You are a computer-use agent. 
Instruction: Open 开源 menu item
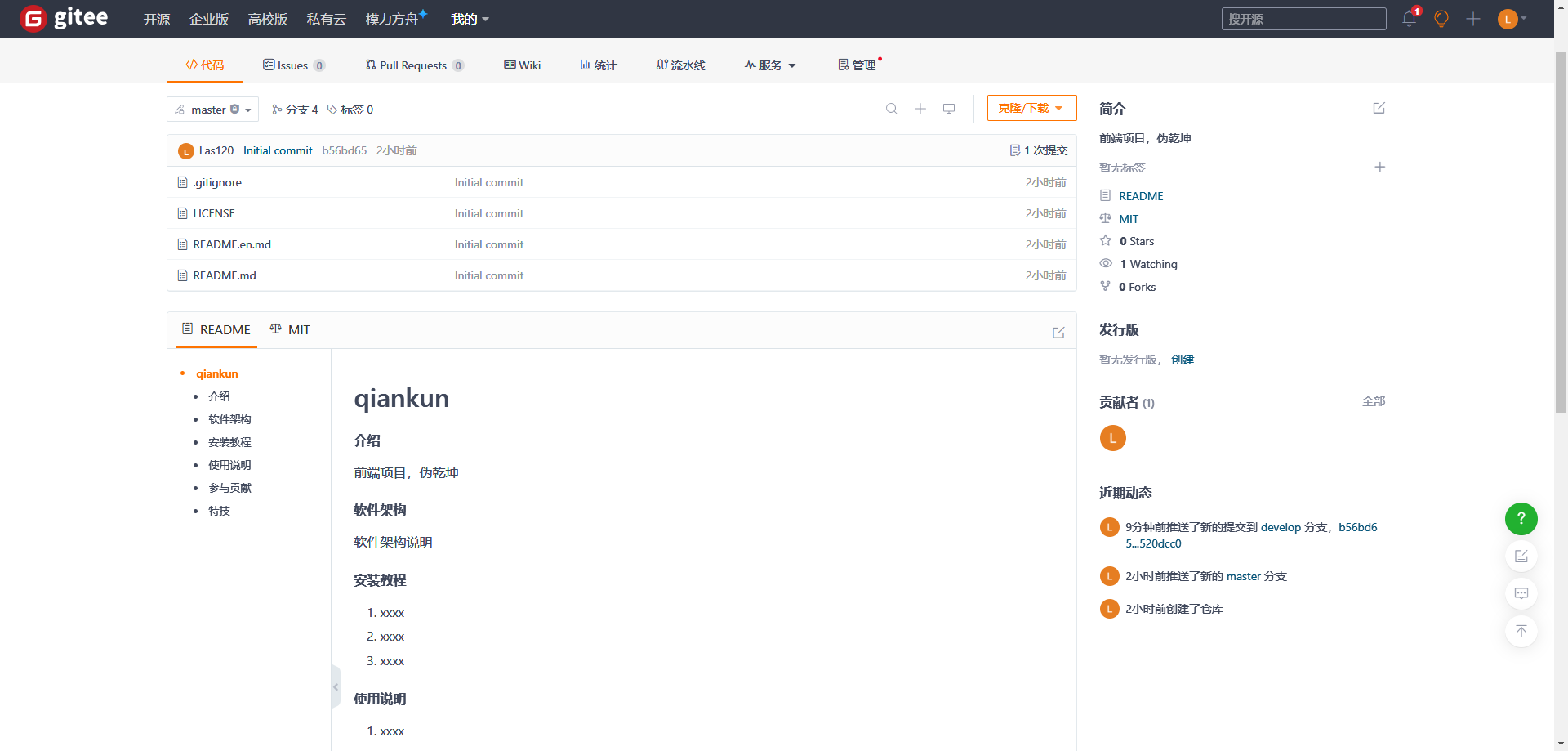point(157,19)
